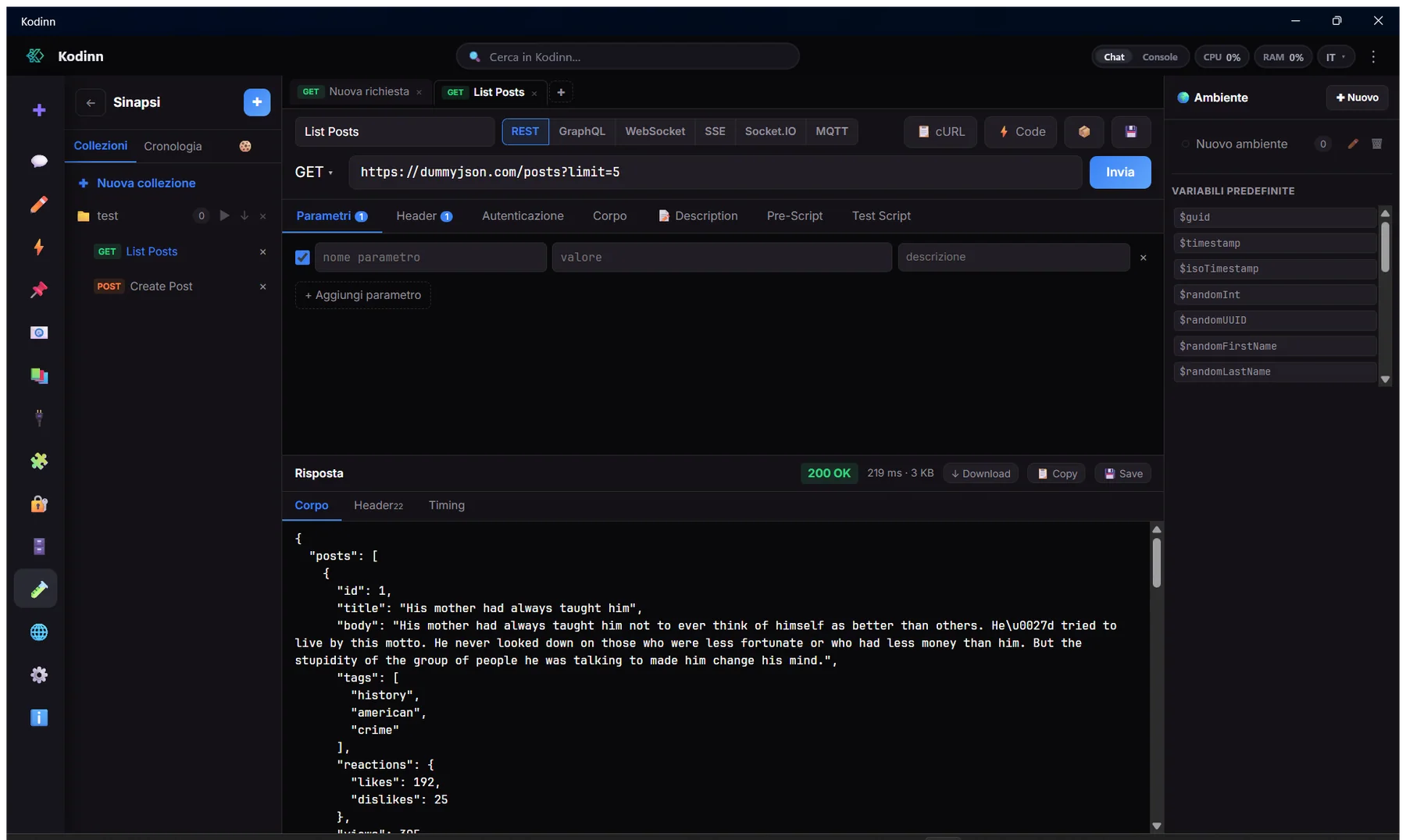Open the Timing response tab

(446, 506)
